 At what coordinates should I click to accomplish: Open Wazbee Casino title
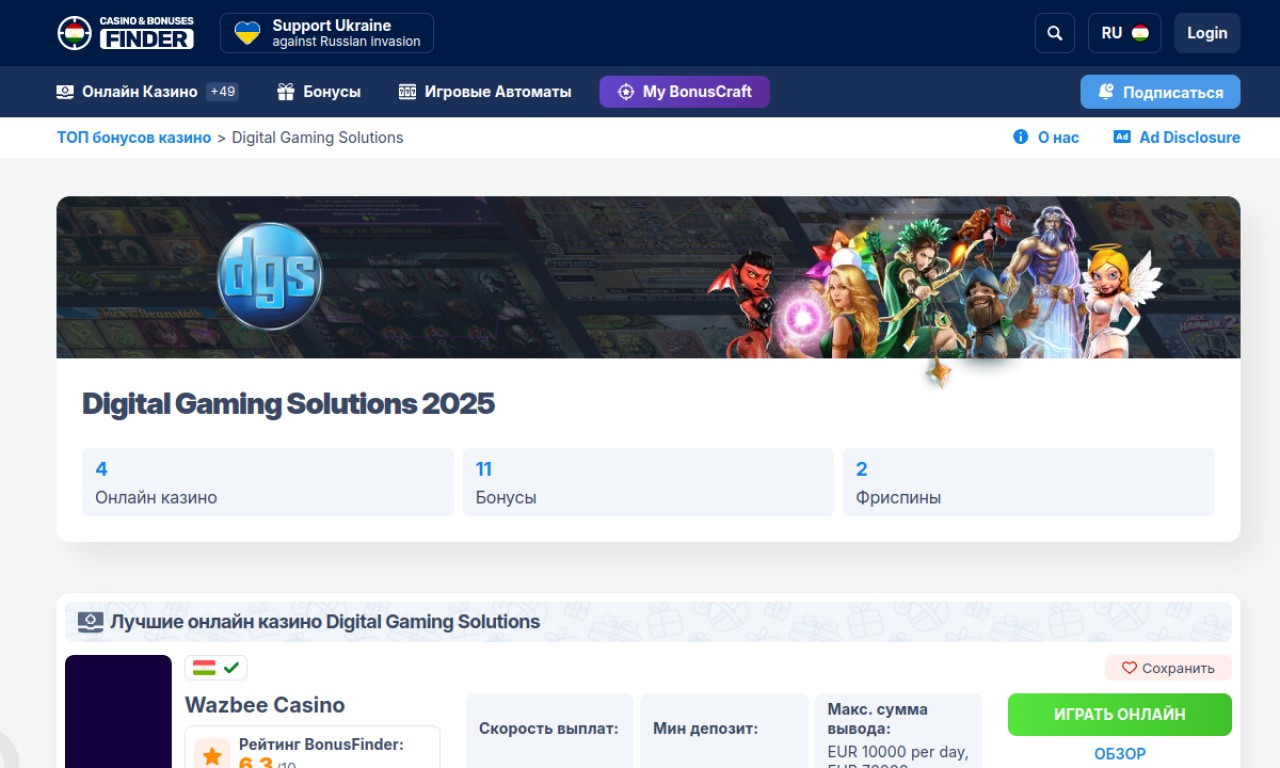[265, 705]
